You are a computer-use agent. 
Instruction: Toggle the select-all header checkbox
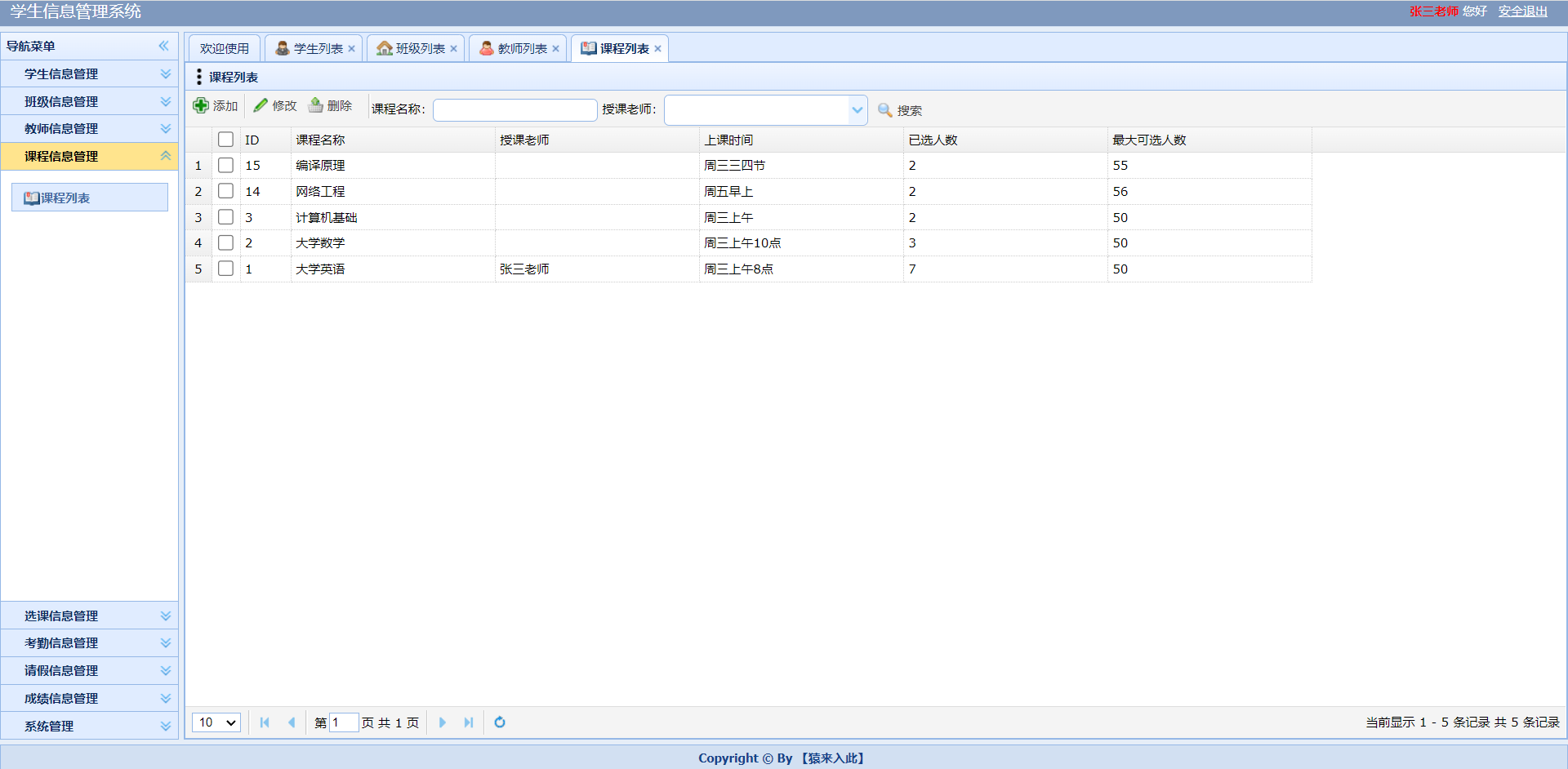click(226, 140)
